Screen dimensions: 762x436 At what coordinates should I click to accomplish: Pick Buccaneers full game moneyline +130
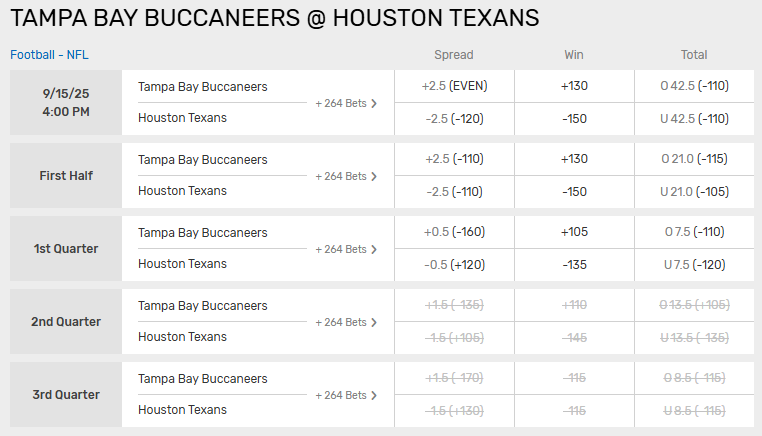pos(574,86)
